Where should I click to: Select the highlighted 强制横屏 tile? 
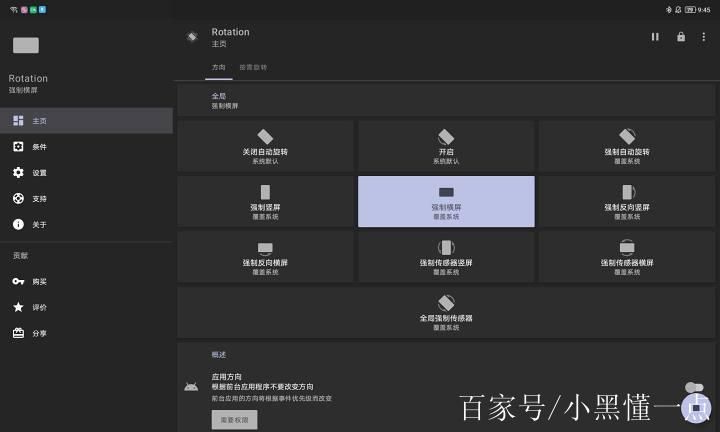(446, 202)
